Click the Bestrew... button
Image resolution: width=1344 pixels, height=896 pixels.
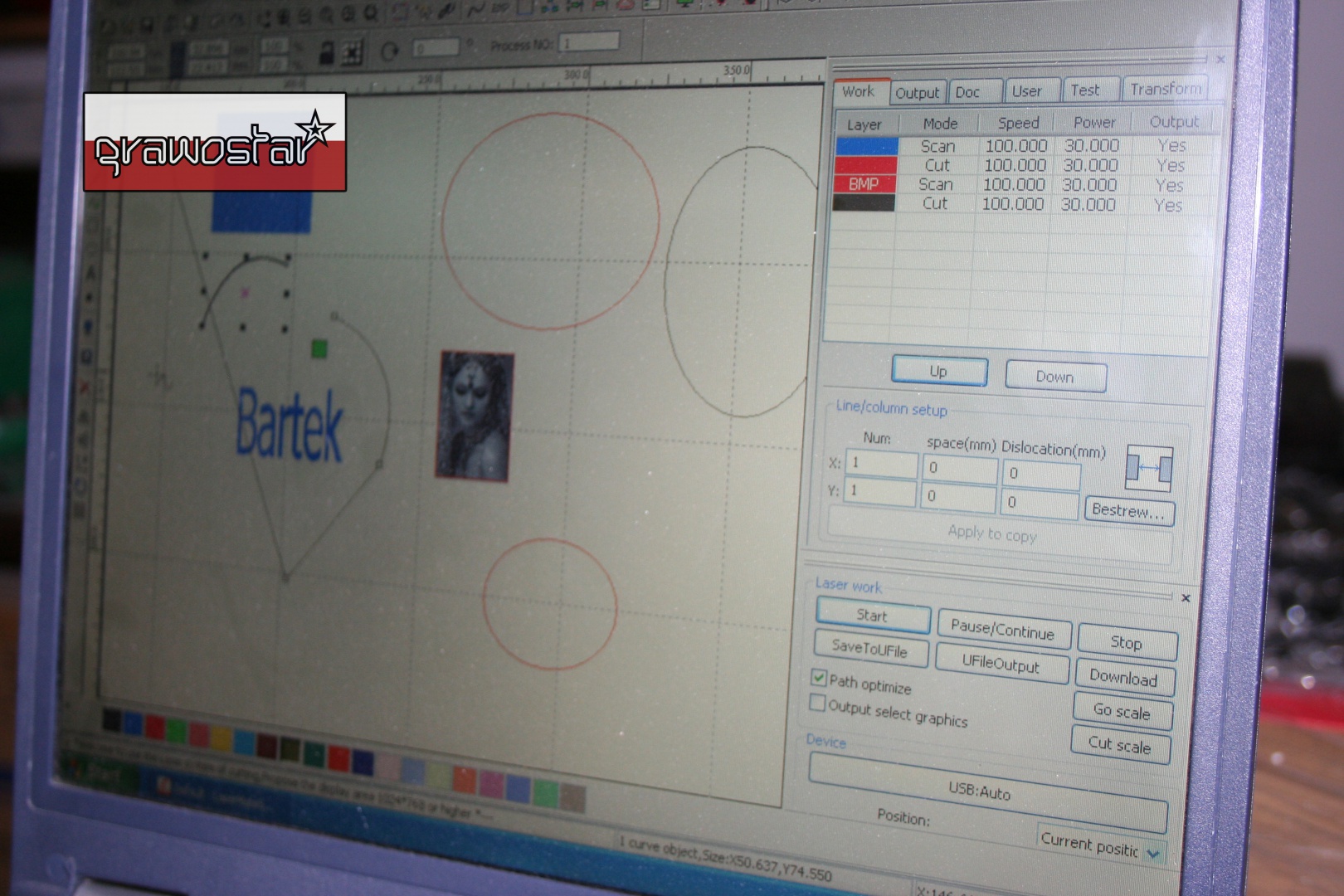tap(1129, 509)
